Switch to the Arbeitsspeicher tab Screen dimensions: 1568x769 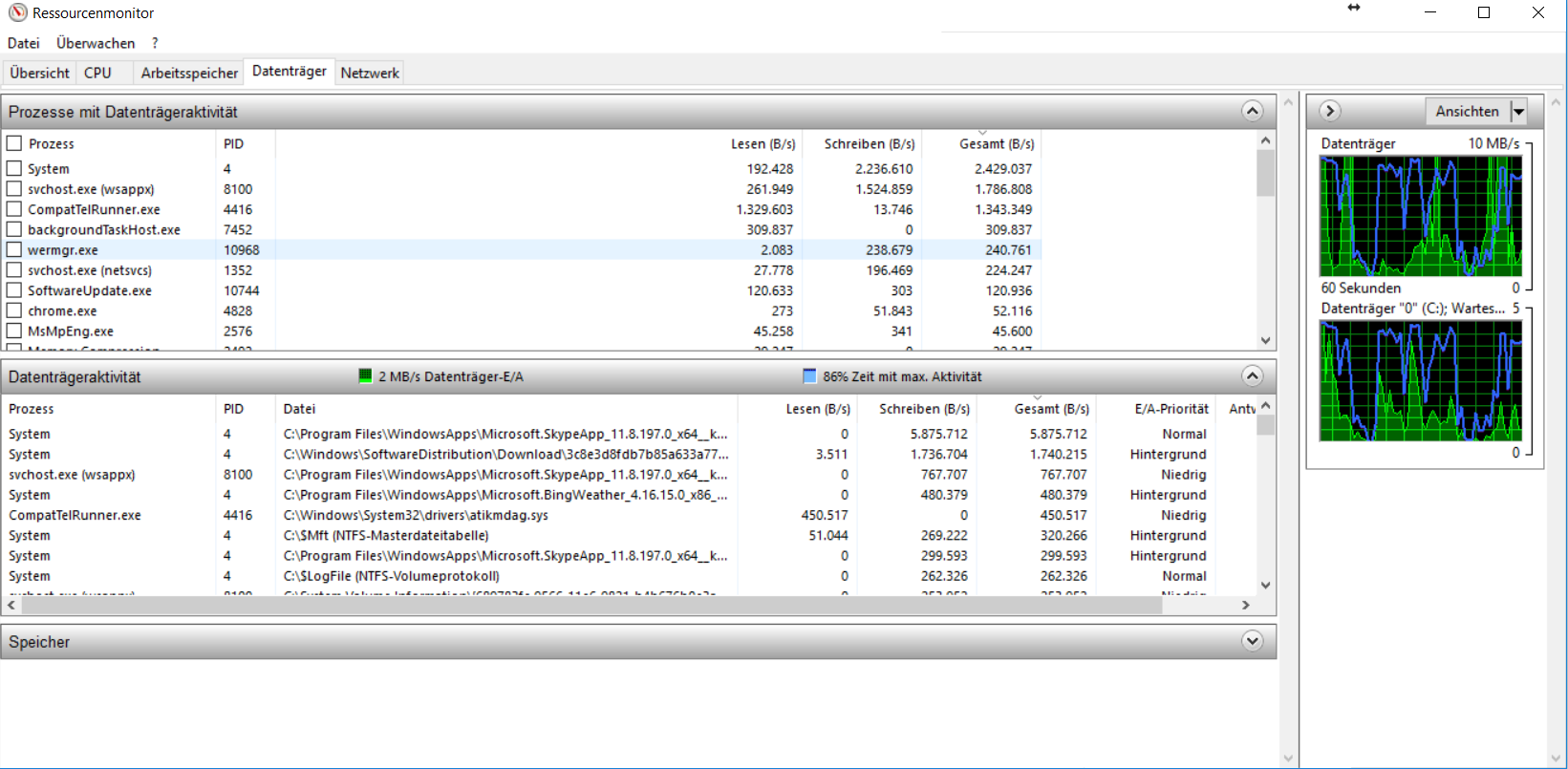(189, 73)
